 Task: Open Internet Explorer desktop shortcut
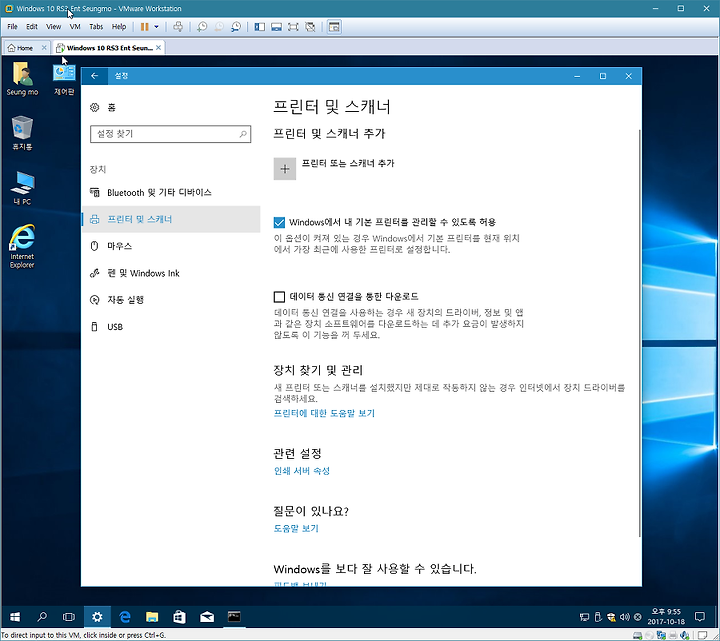[22, 247]
